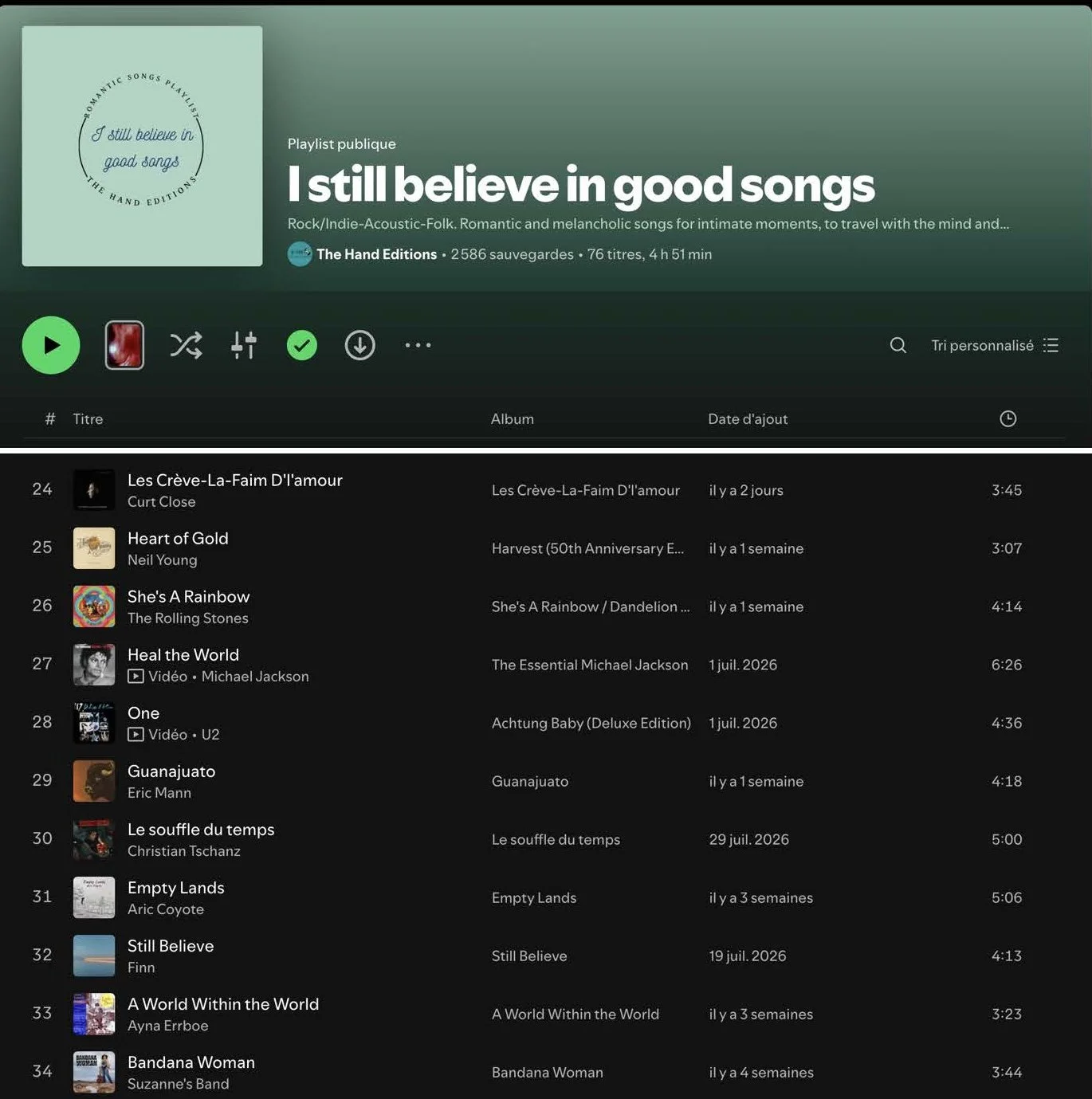Image resolution: width=1092 pixels, height=1099 pixels.
Task: Click the clock duration column header icon
Action: (x=1008, y=418)
